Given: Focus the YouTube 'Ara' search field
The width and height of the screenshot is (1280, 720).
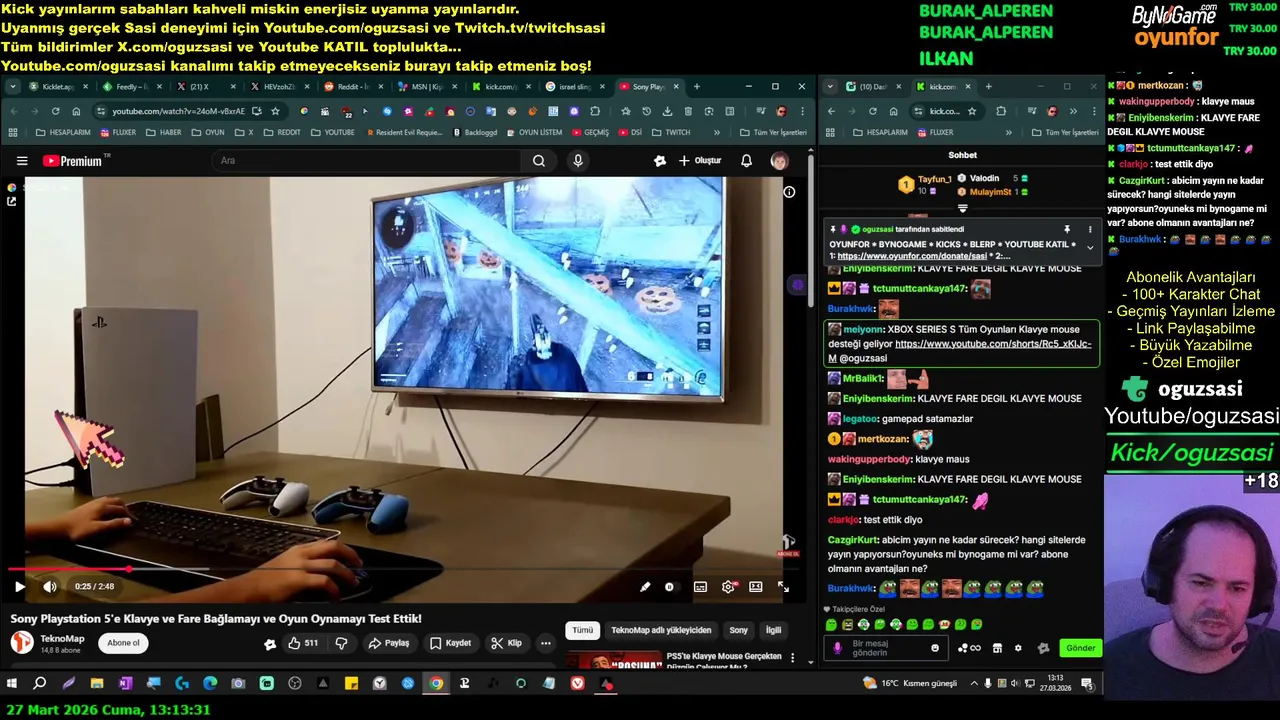Looking at the screenshot, I should [x=365, y=161].
